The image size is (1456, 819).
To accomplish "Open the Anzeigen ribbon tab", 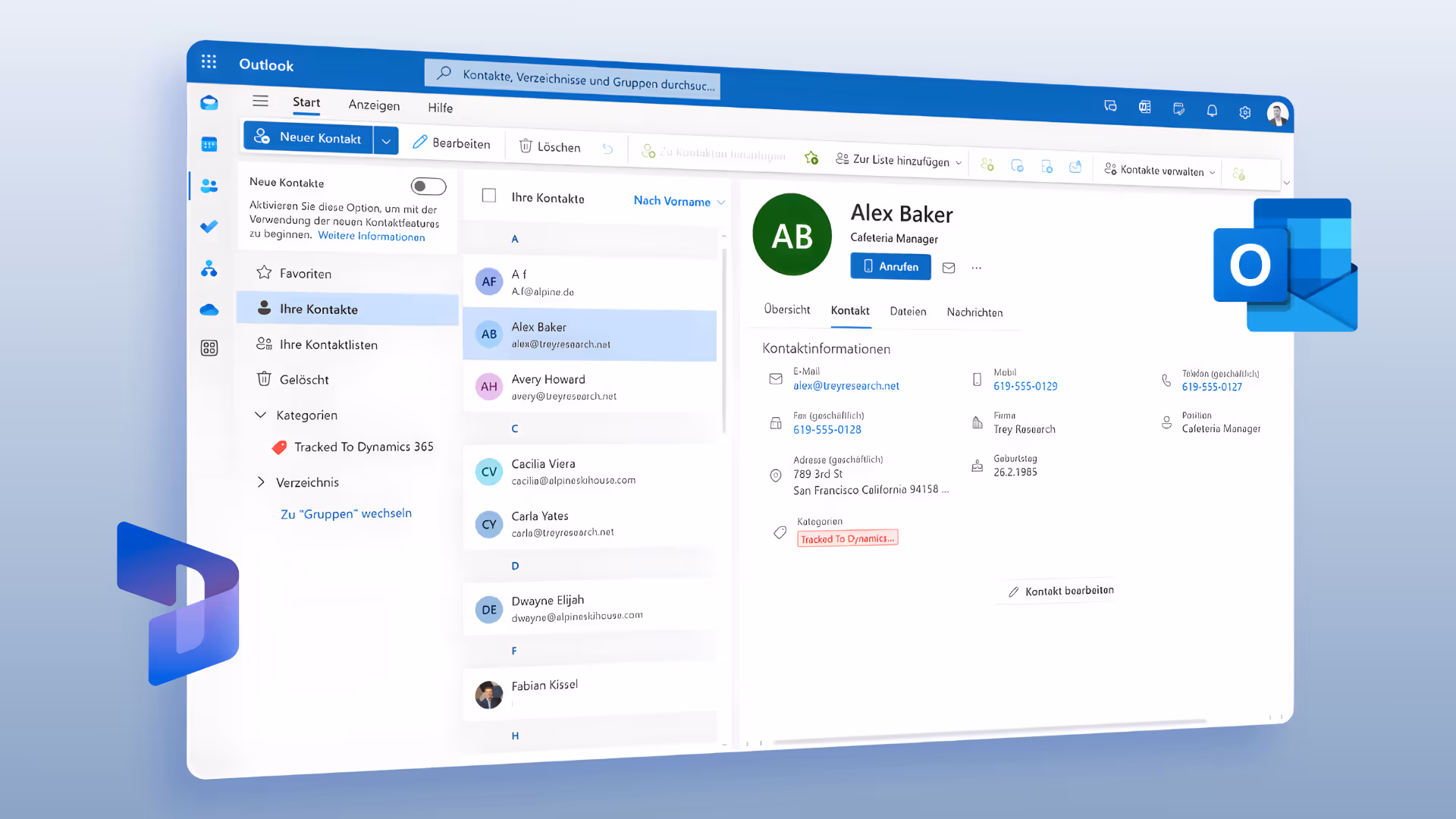I will click(x=374, y=105).
